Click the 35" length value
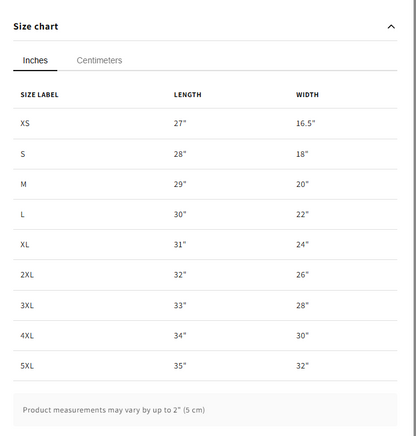The image size is (416, 436). tap(180, 366)
